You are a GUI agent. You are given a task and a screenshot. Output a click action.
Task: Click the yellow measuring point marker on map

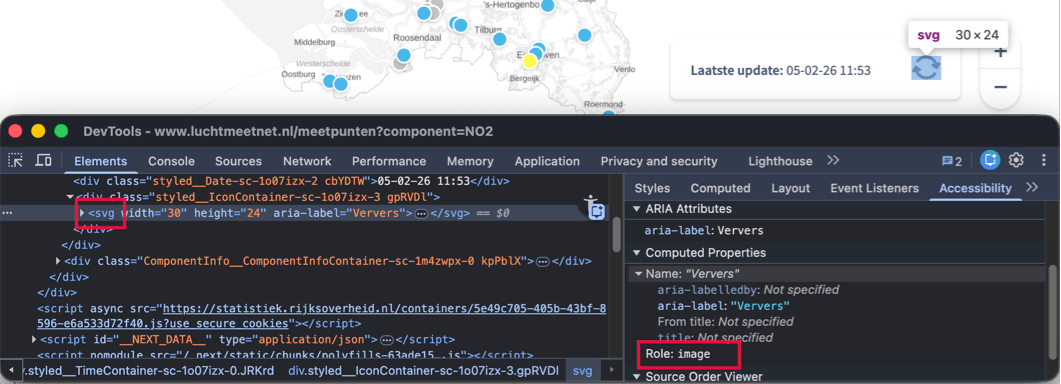pos(530,61)
